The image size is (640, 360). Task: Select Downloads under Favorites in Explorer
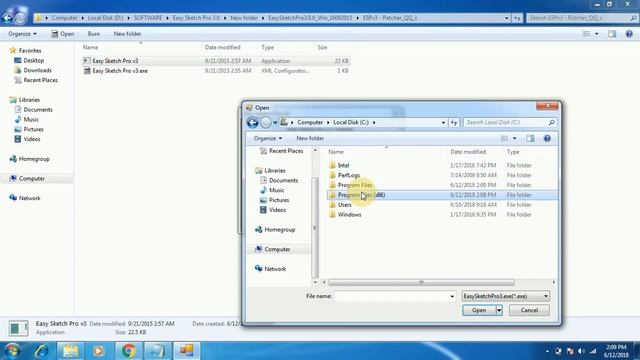click(x=33, y=70)
